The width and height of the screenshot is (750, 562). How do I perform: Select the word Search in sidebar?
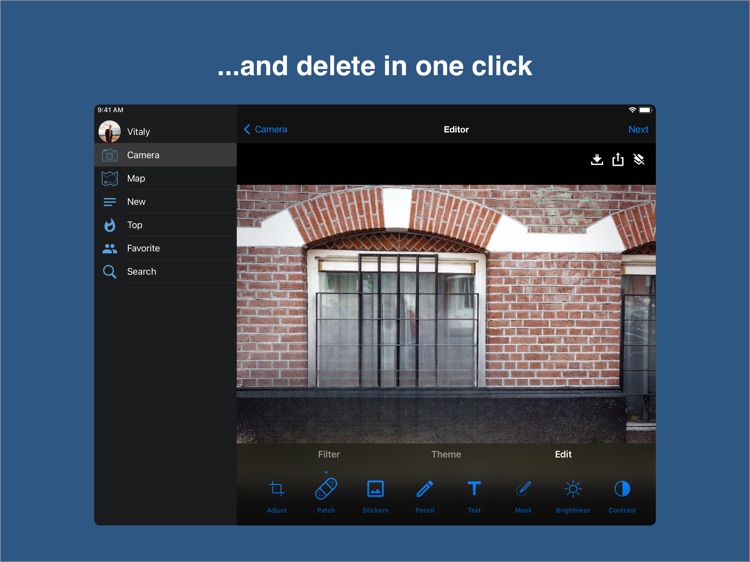tap(141, 272)
